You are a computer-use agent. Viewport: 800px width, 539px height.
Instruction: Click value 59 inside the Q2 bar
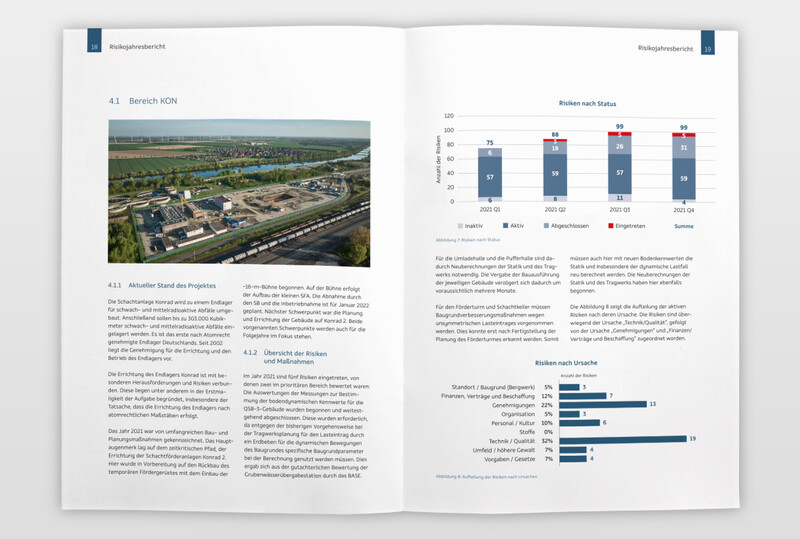(x=555, y=174)
